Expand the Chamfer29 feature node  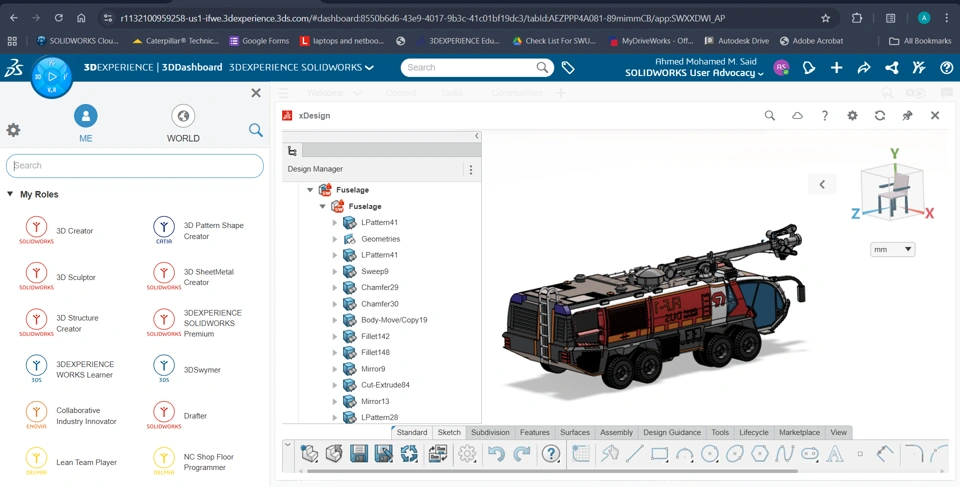coord(335,287)
